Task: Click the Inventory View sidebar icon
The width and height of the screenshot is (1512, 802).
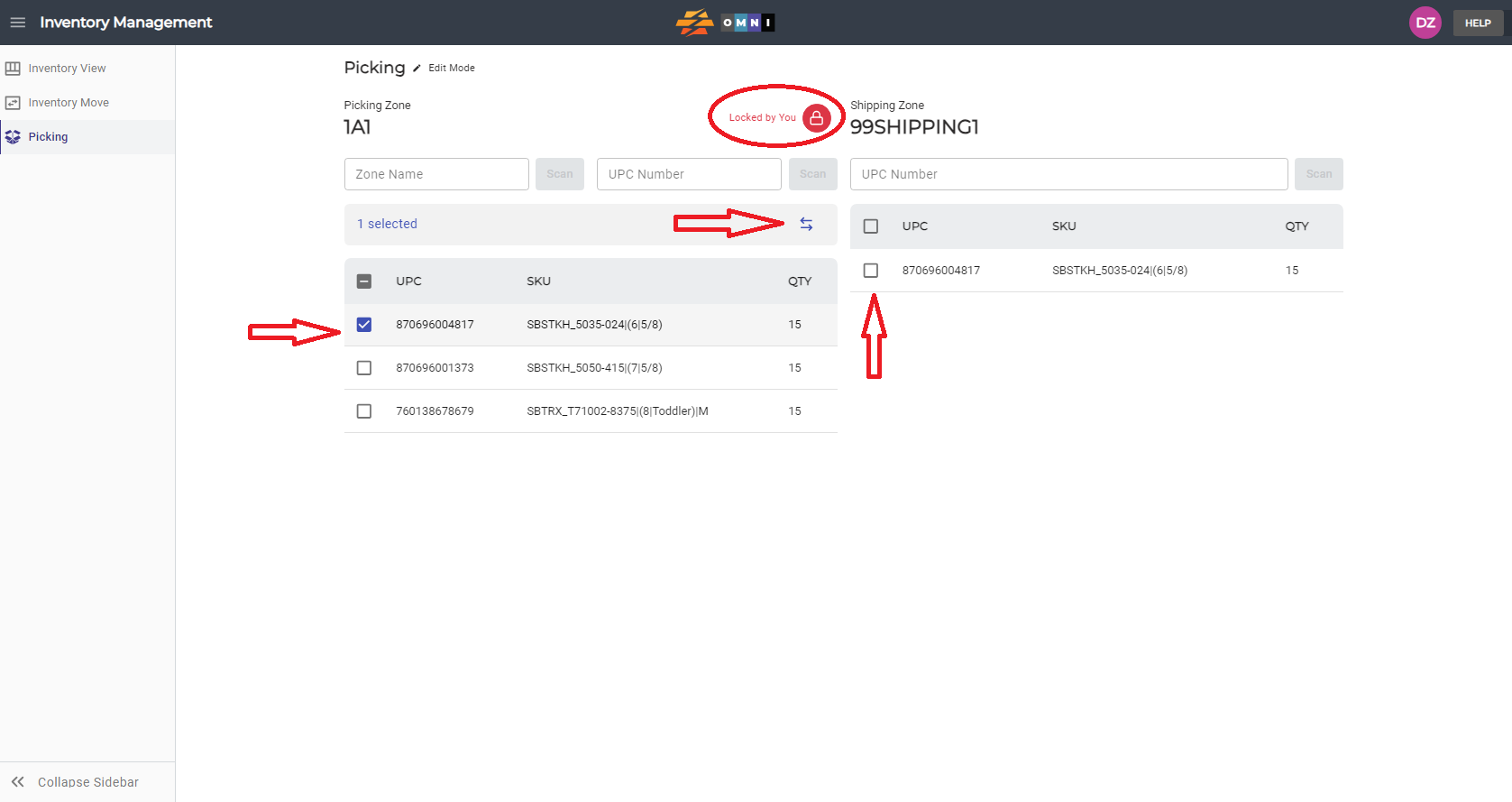Action: coord(13,69)
